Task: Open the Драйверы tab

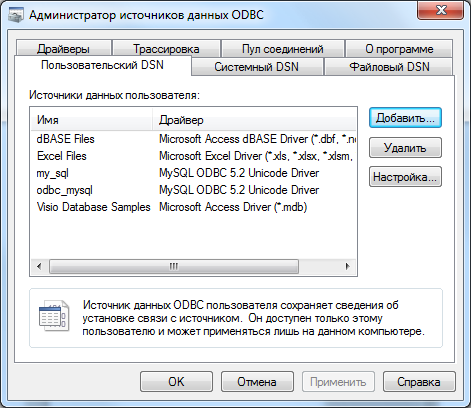Action: (63, 49)
